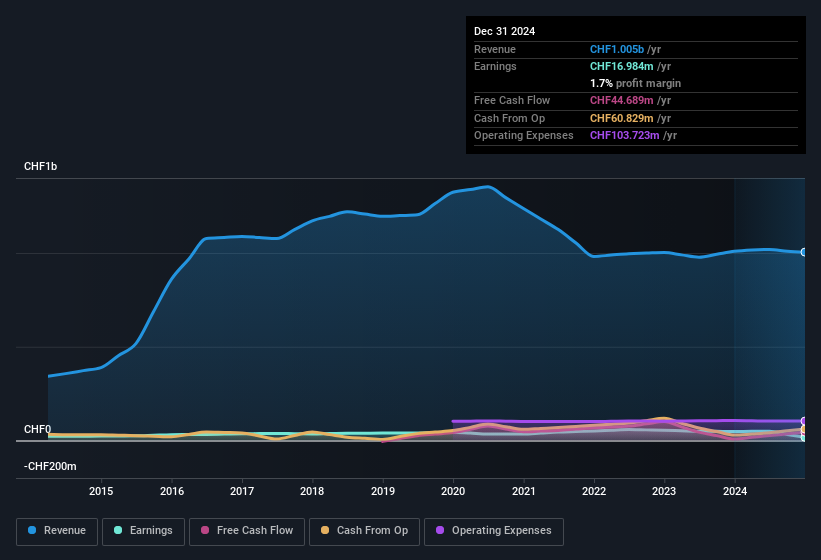Click the revenue line peak in mid-2020

488,187
